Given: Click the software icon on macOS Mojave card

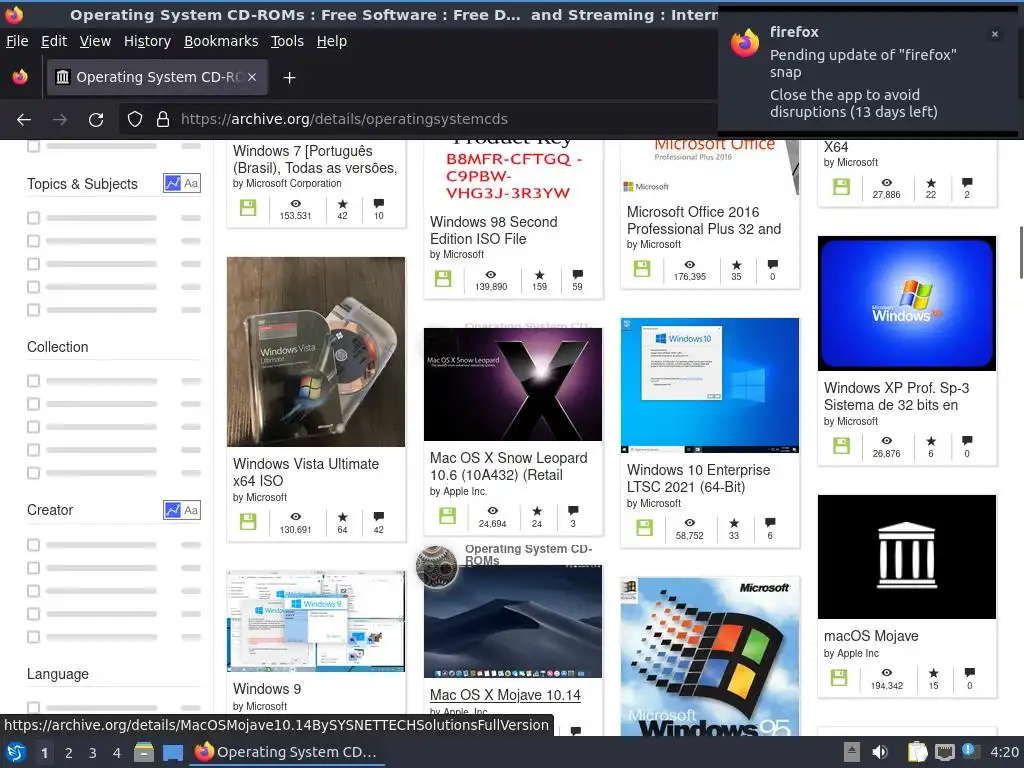Looking at the screenshot, I should [x=839, y=677].
